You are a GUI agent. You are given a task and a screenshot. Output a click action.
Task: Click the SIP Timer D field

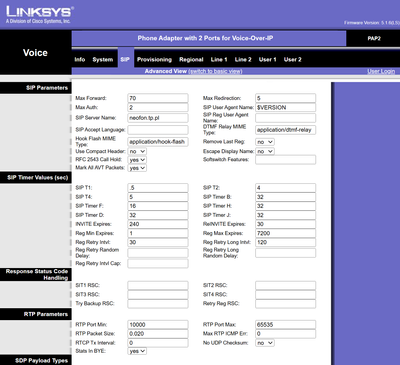[158, 215]
